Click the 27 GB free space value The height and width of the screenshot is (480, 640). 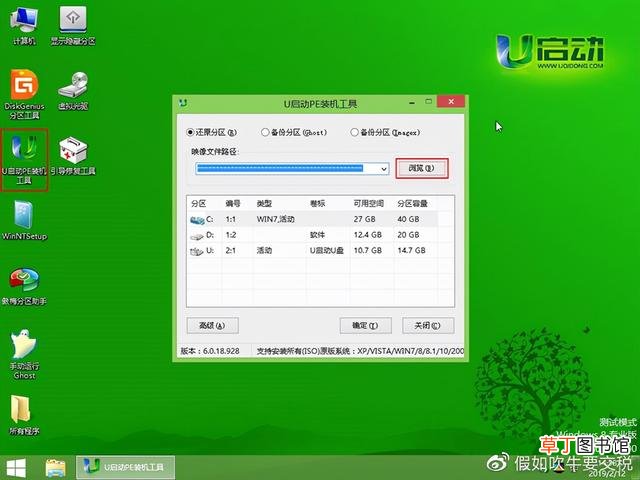364,219
